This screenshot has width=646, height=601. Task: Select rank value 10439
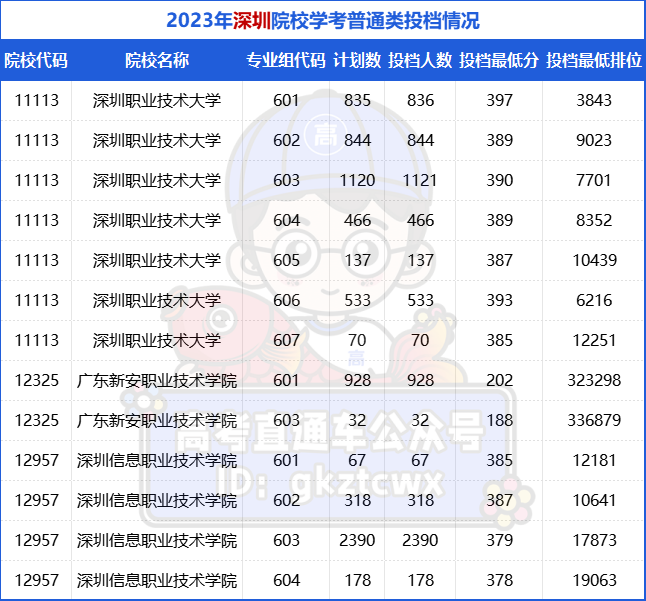click(595, 260)
